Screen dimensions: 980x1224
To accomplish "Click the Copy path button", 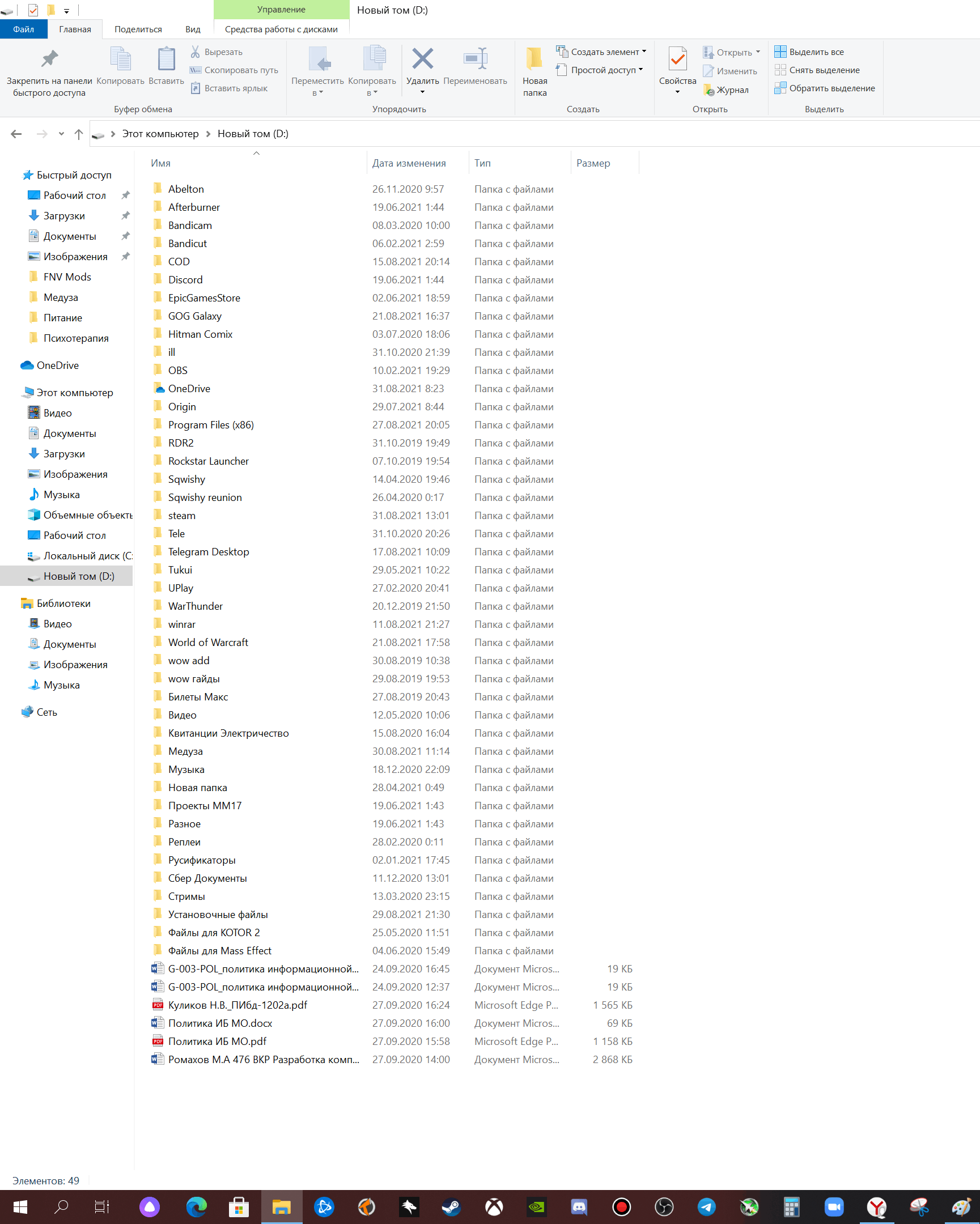I will tap(234, 70).
